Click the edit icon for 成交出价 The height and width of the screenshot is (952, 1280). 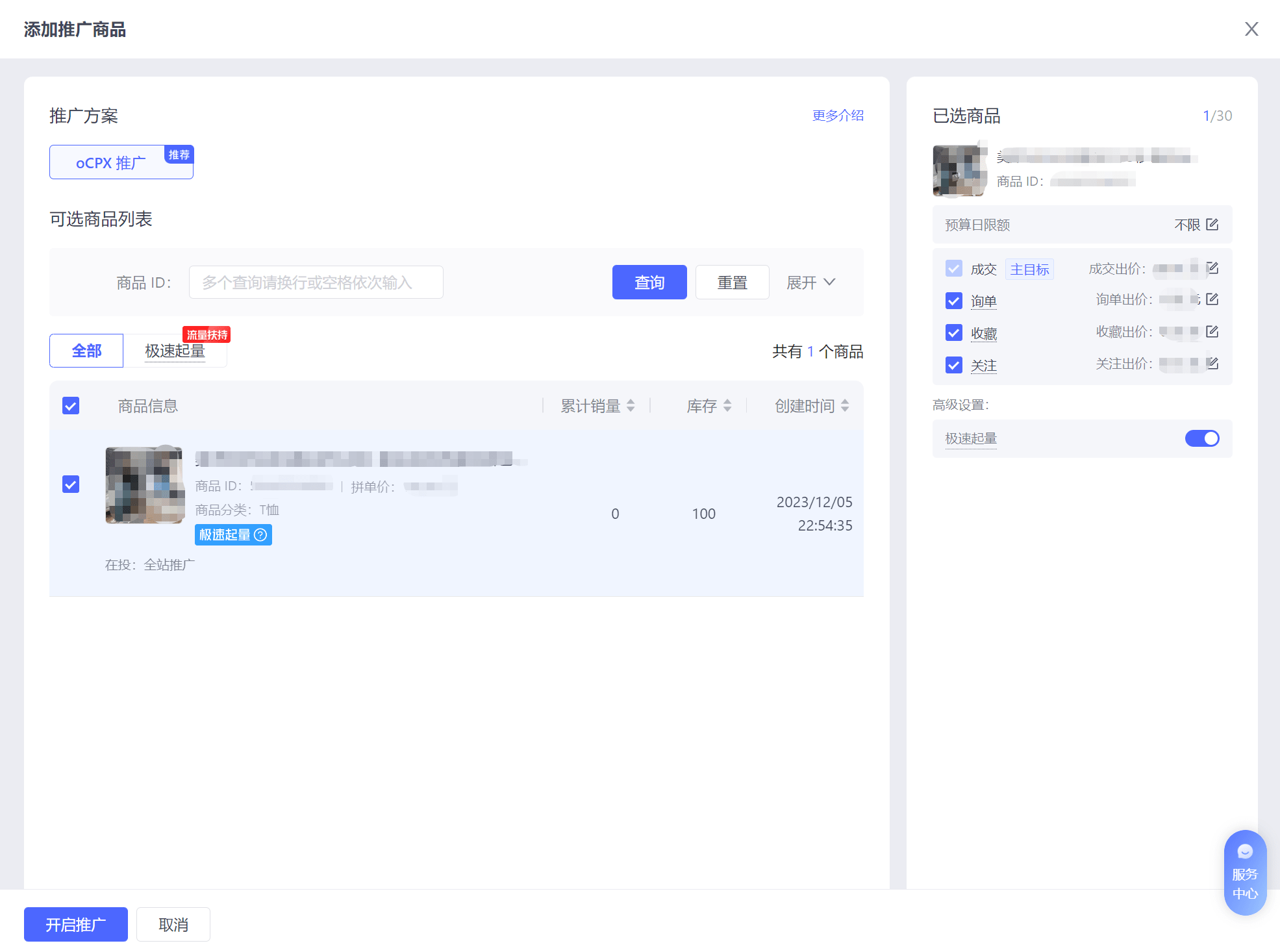pos(1212,268)
